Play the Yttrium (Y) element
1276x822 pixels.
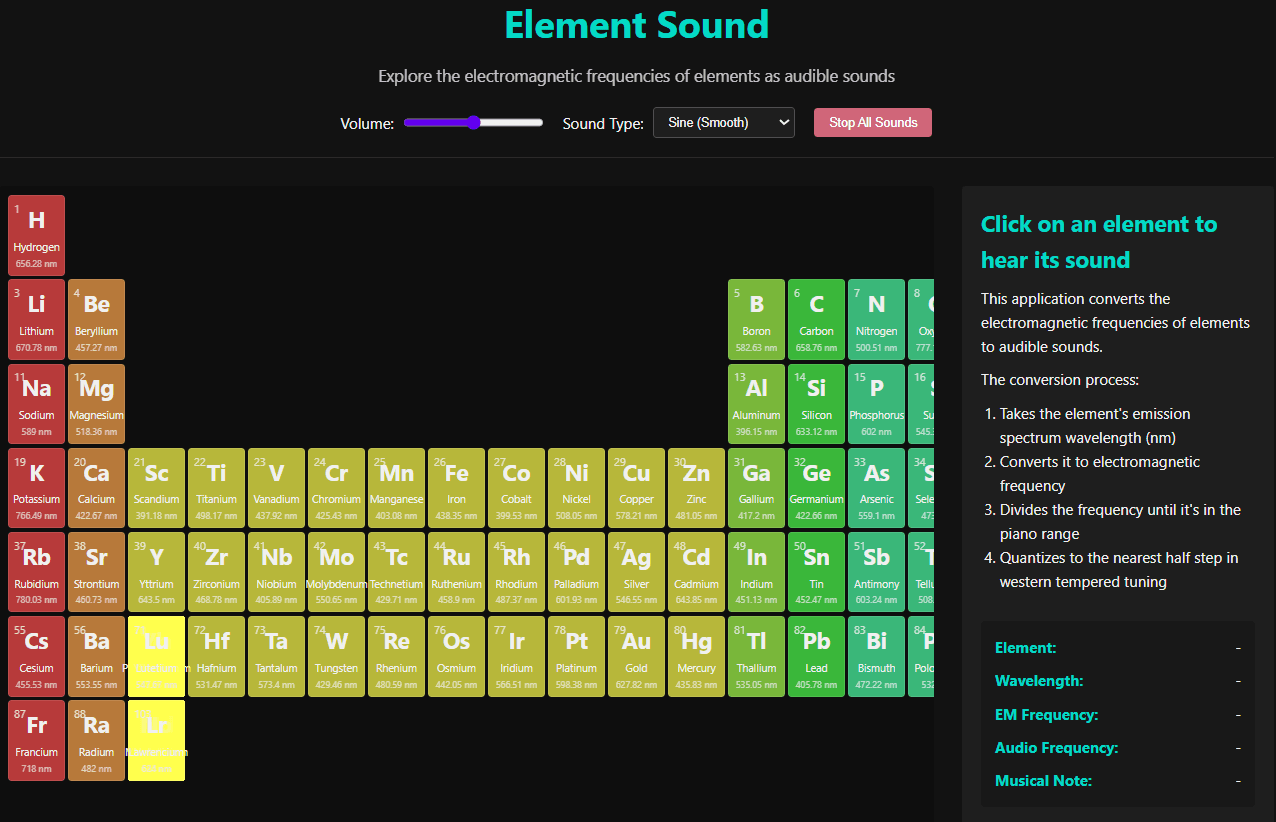coord(156,572)
